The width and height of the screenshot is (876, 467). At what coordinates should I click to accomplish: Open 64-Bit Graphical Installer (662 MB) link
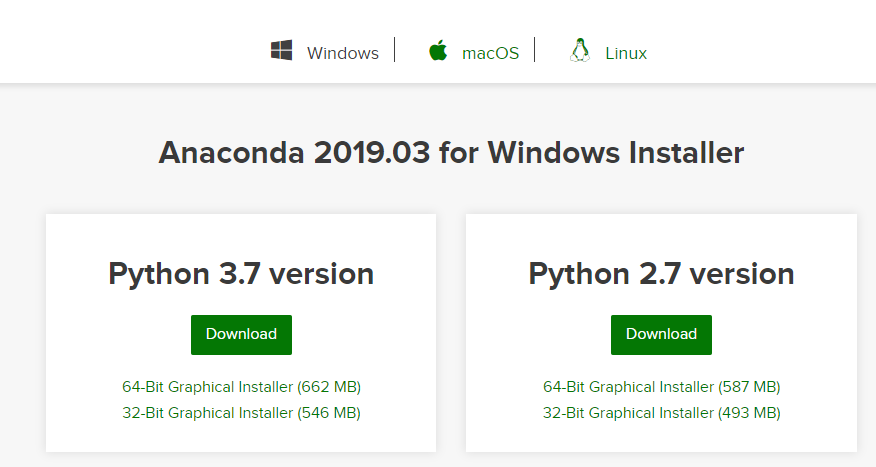click(x=241, y=387)
